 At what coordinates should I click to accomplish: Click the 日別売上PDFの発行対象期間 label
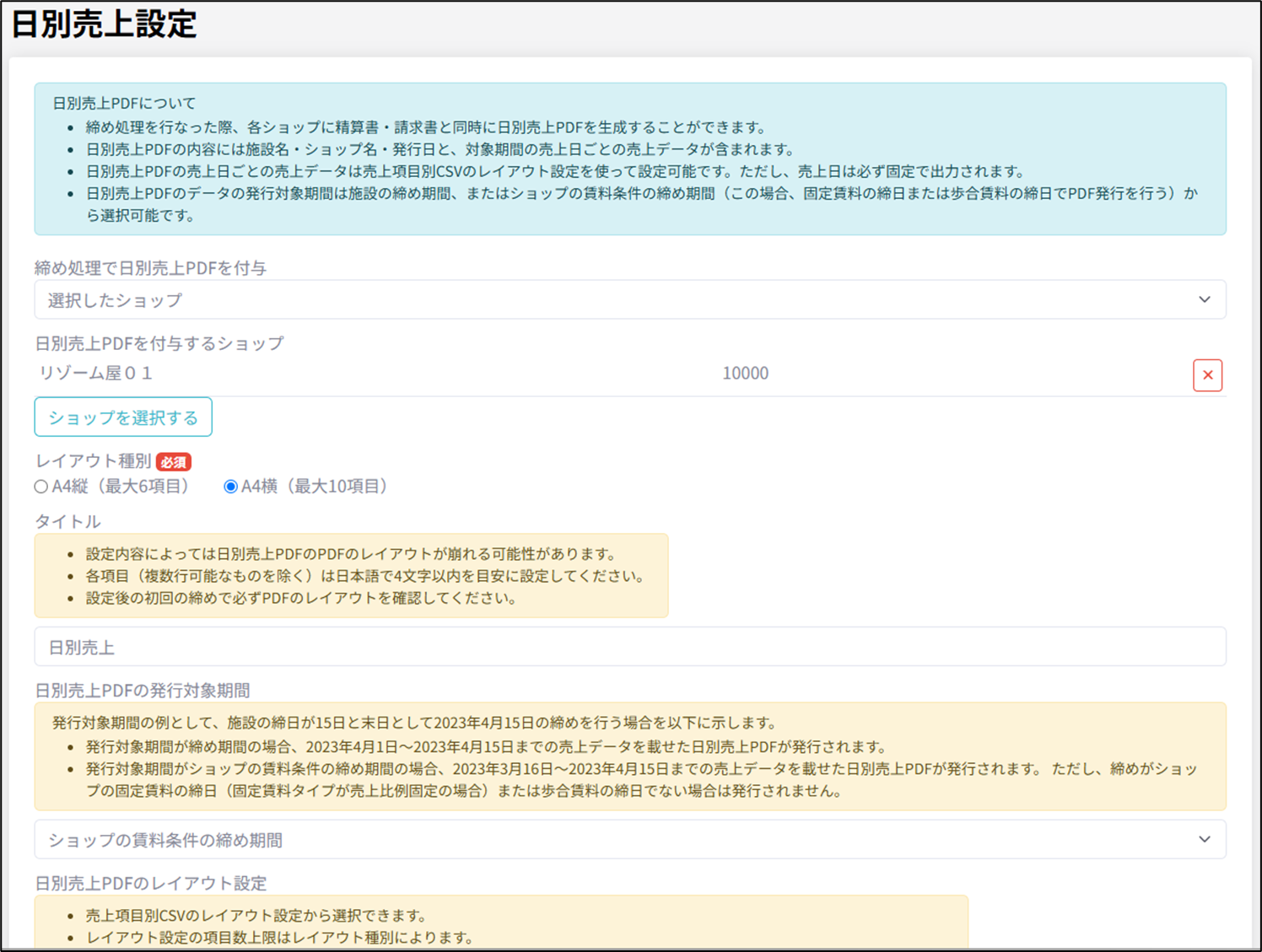tap(142, 691)
